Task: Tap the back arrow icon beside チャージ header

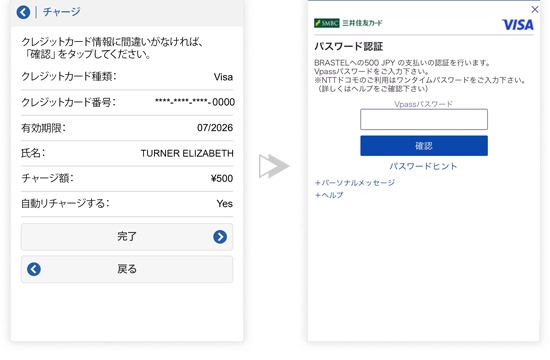Action: tap(23, 12)
